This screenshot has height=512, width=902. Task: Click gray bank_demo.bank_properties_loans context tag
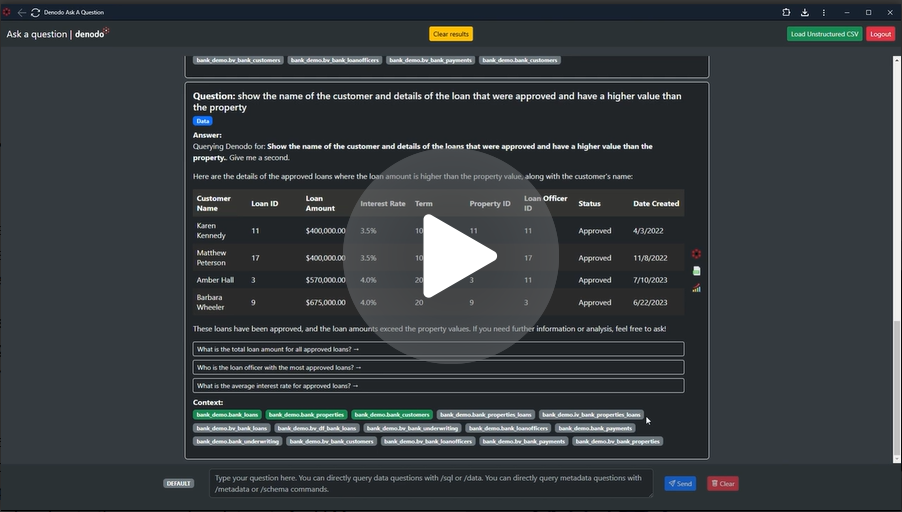click(x=486, y=415)
